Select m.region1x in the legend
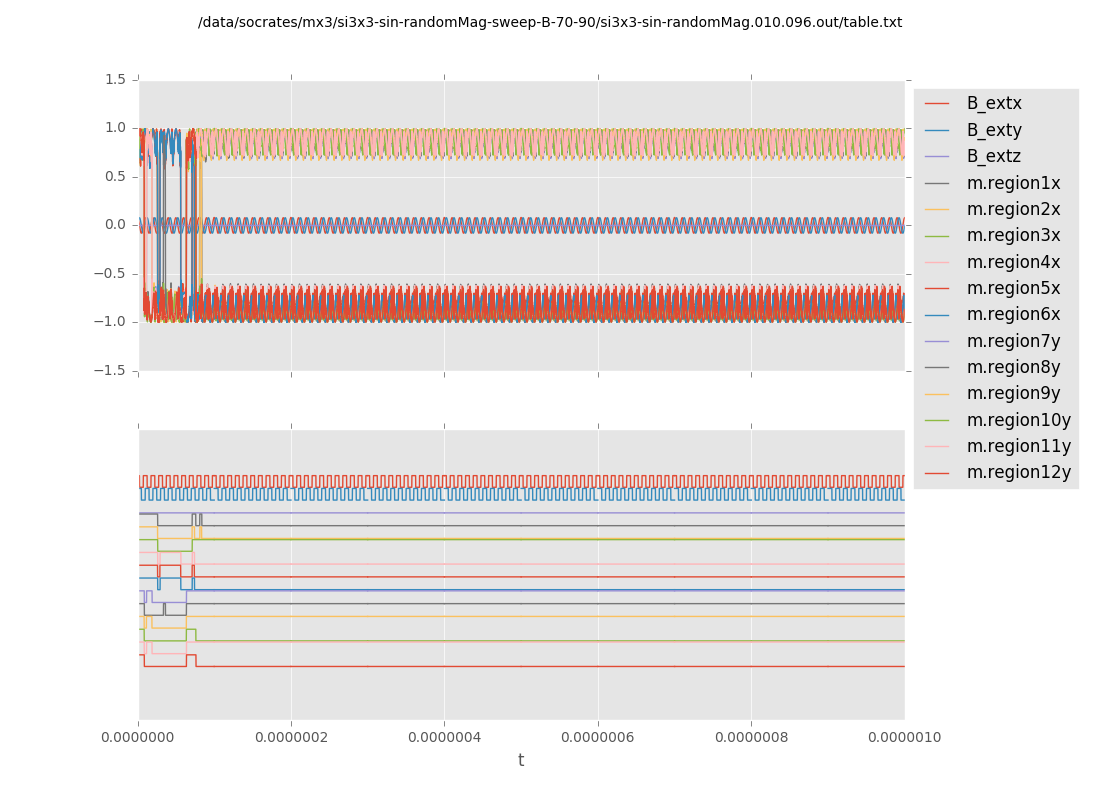This screenshot has height=800, width=1100. 1013,183
